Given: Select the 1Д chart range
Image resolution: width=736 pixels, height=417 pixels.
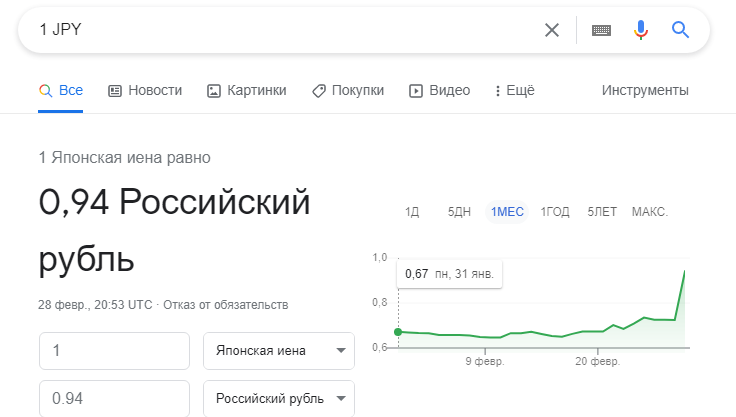Looking at the screenshot, I should pyautogui.click(x=412, y=212).
